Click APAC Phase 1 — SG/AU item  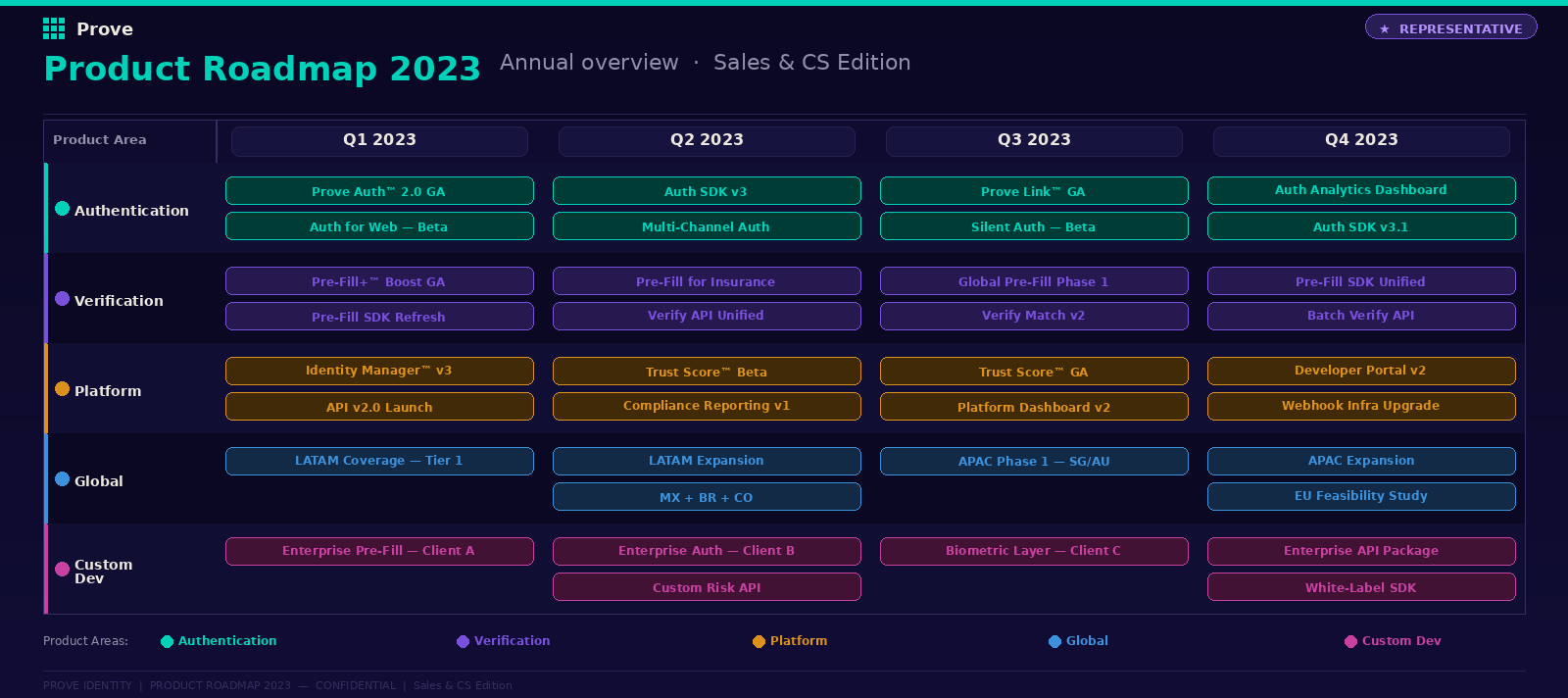click(x=1034, y=462)
